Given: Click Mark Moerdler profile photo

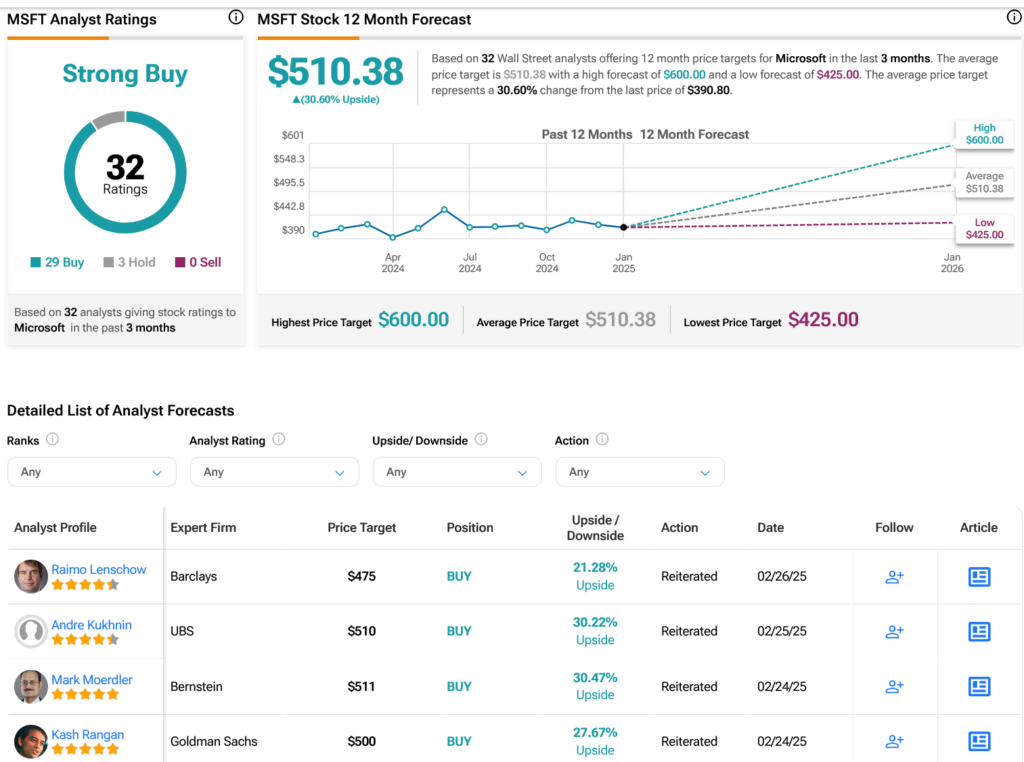Looking at the screenshot, I should click(31, 686).
